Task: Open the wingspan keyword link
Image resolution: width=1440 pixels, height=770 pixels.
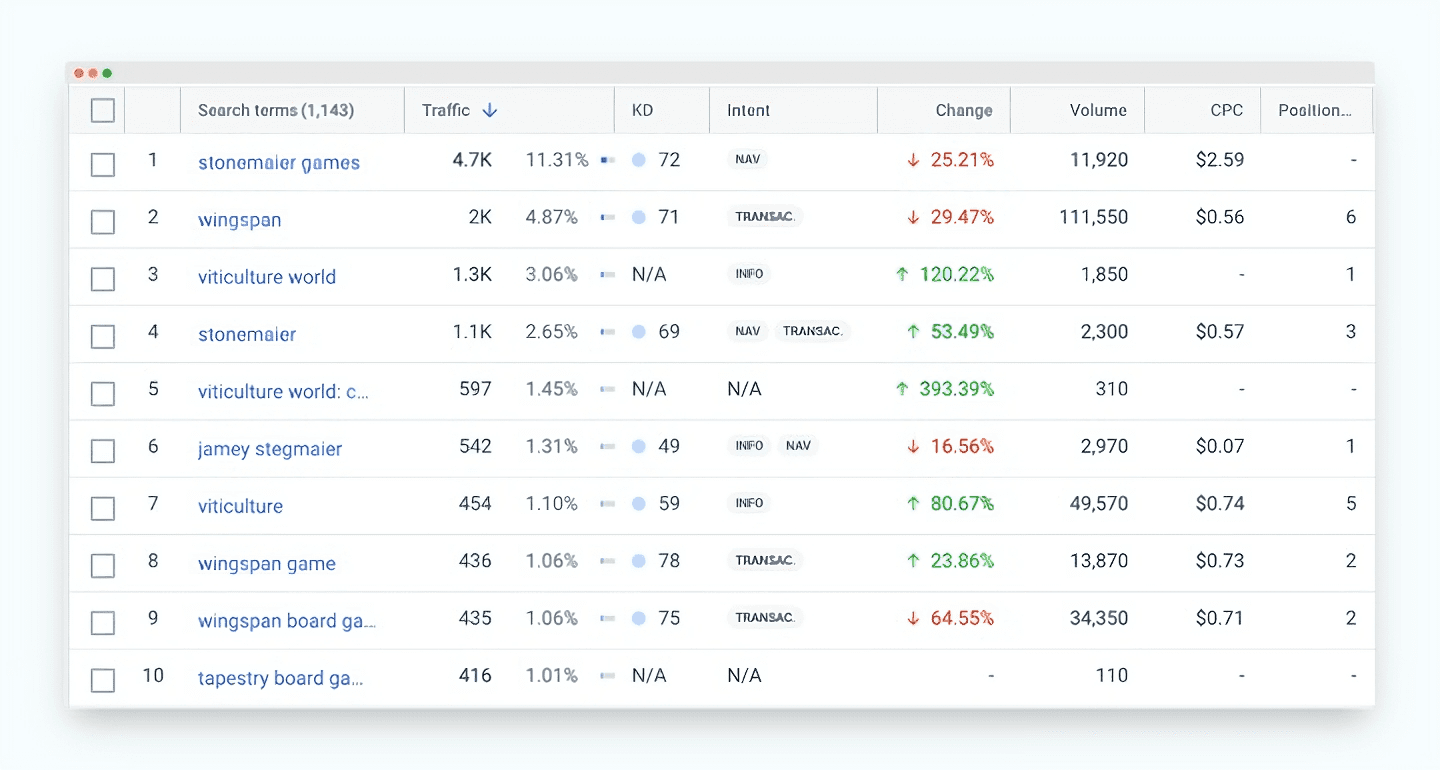Action: [x=240, y=220]
